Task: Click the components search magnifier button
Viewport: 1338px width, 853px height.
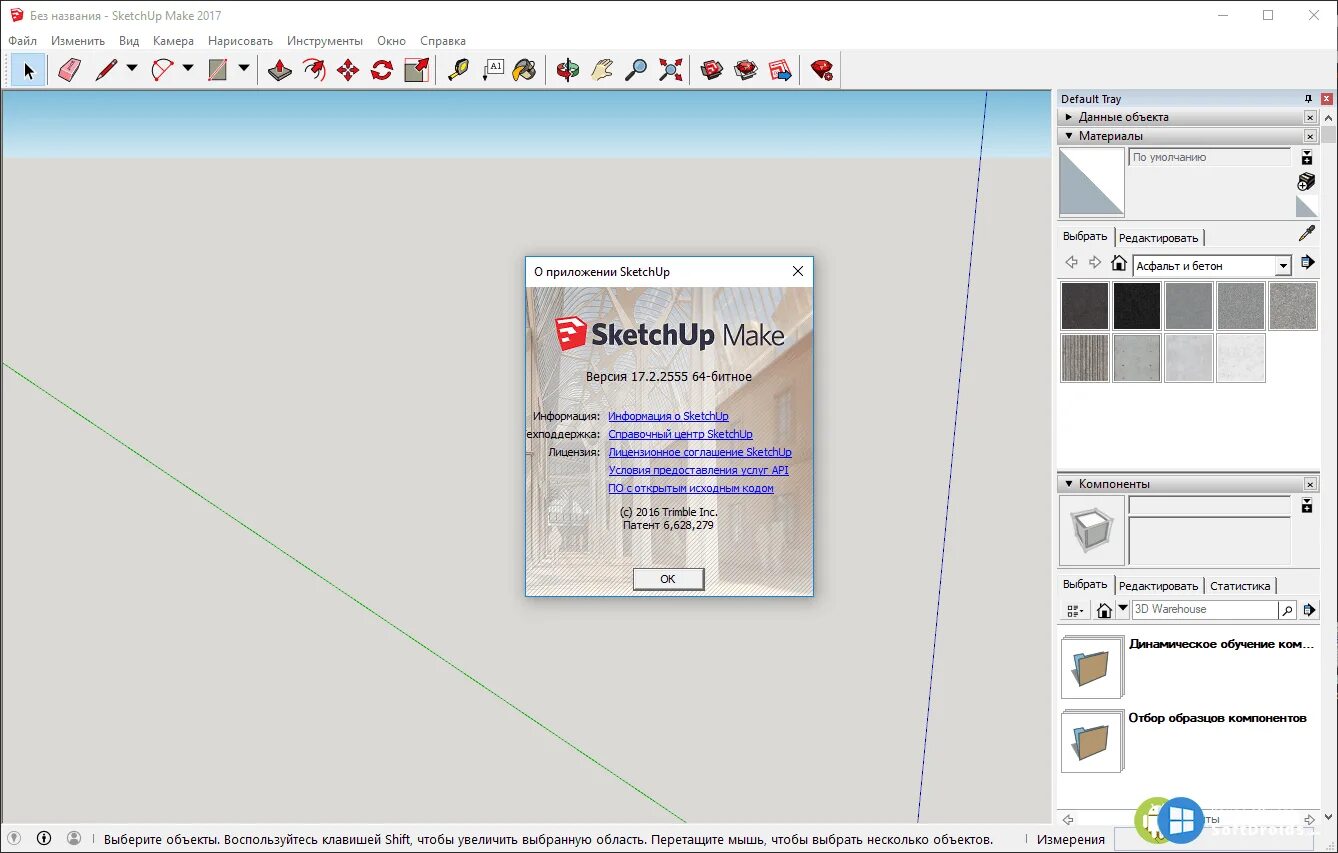Action: (x=1288, y=609)
